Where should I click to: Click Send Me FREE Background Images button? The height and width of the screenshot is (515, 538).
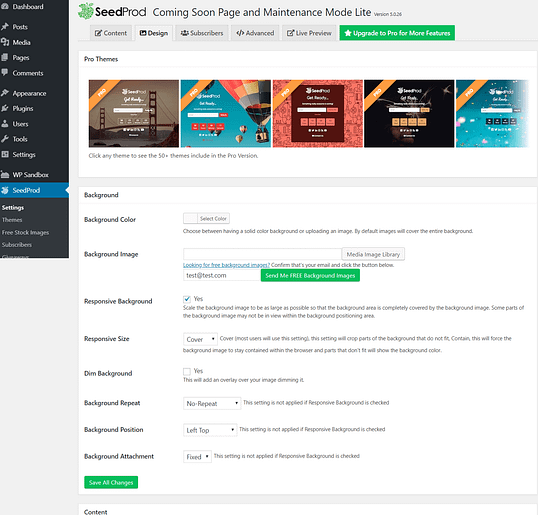tap(310, 276)
